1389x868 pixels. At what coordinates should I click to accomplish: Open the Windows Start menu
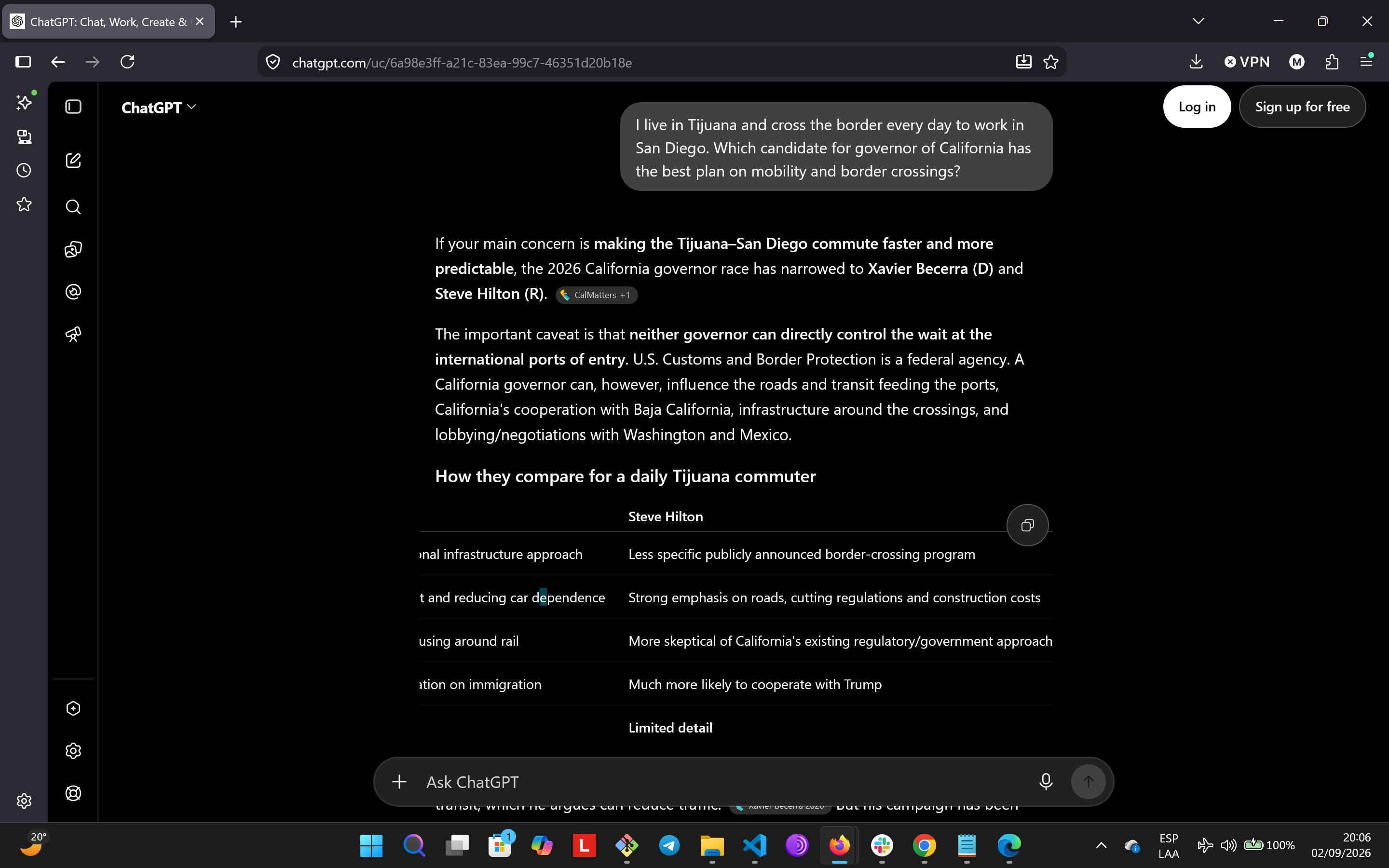pyautogui.click(x=371, y=845)
